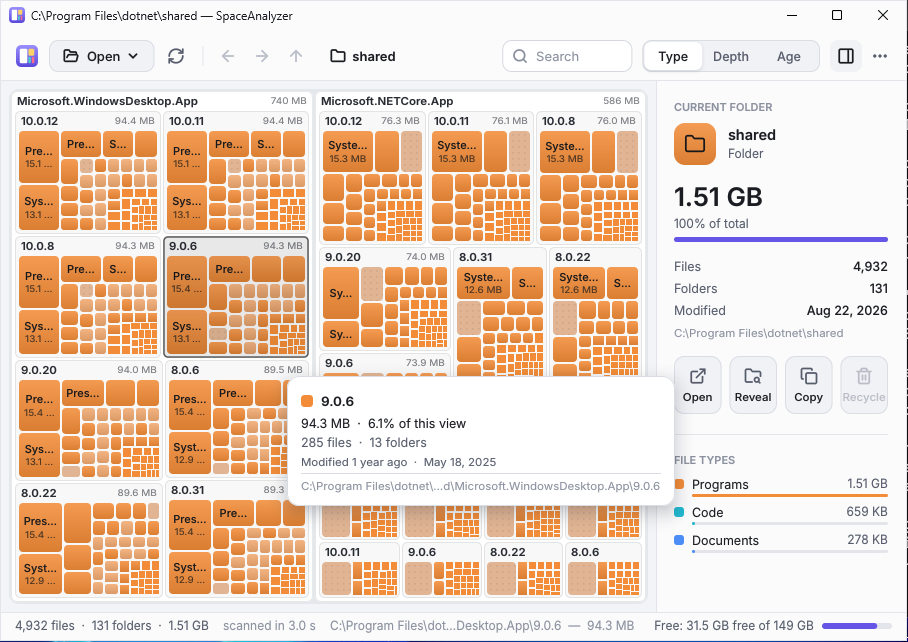The width and height of the screenshot is (908, 642).
Task: Click the large shared folder icon
Action: click(x=695, y=144)
